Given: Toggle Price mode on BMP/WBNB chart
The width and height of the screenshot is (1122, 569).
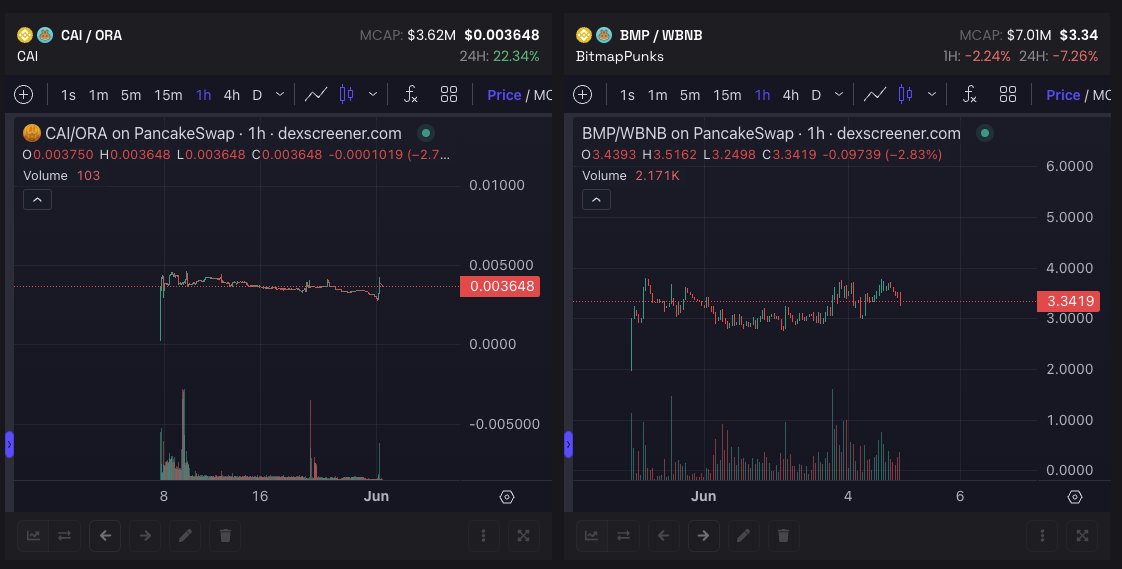Looking at the screenshot, I should point(1063,94).
